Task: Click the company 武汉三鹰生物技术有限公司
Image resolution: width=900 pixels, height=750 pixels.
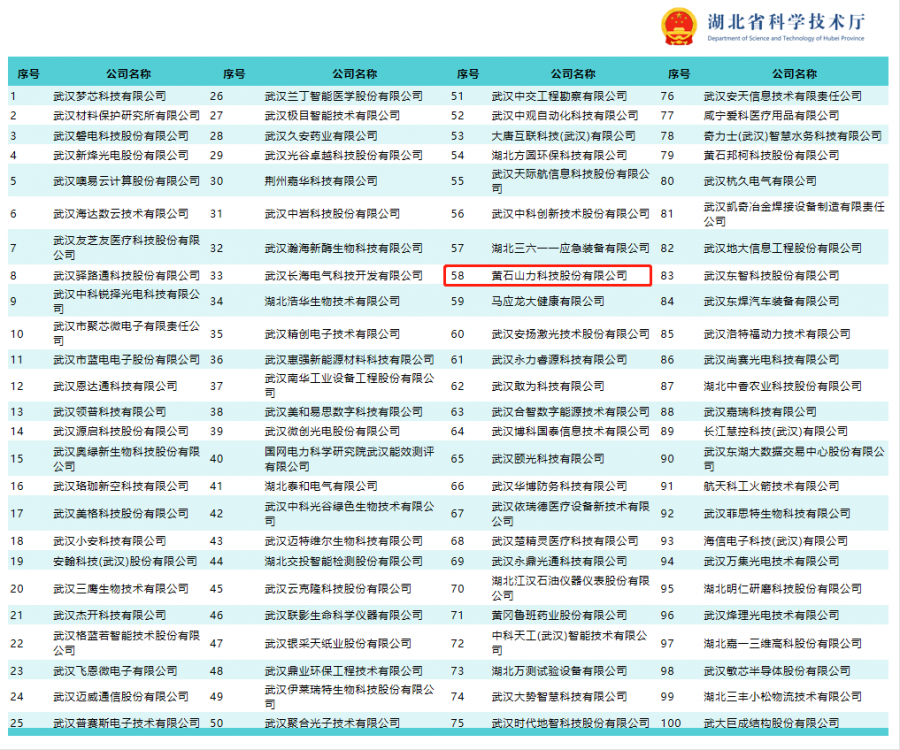Action: coord(121,589)
